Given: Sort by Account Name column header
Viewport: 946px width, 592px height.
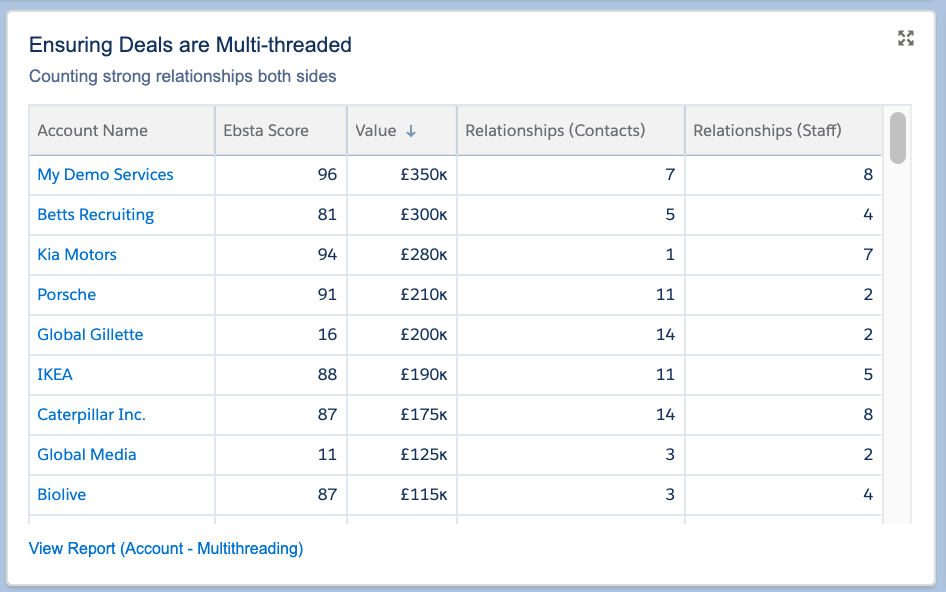Looking at the screenshot, I should pyautogui.click(x=93, y=131).
